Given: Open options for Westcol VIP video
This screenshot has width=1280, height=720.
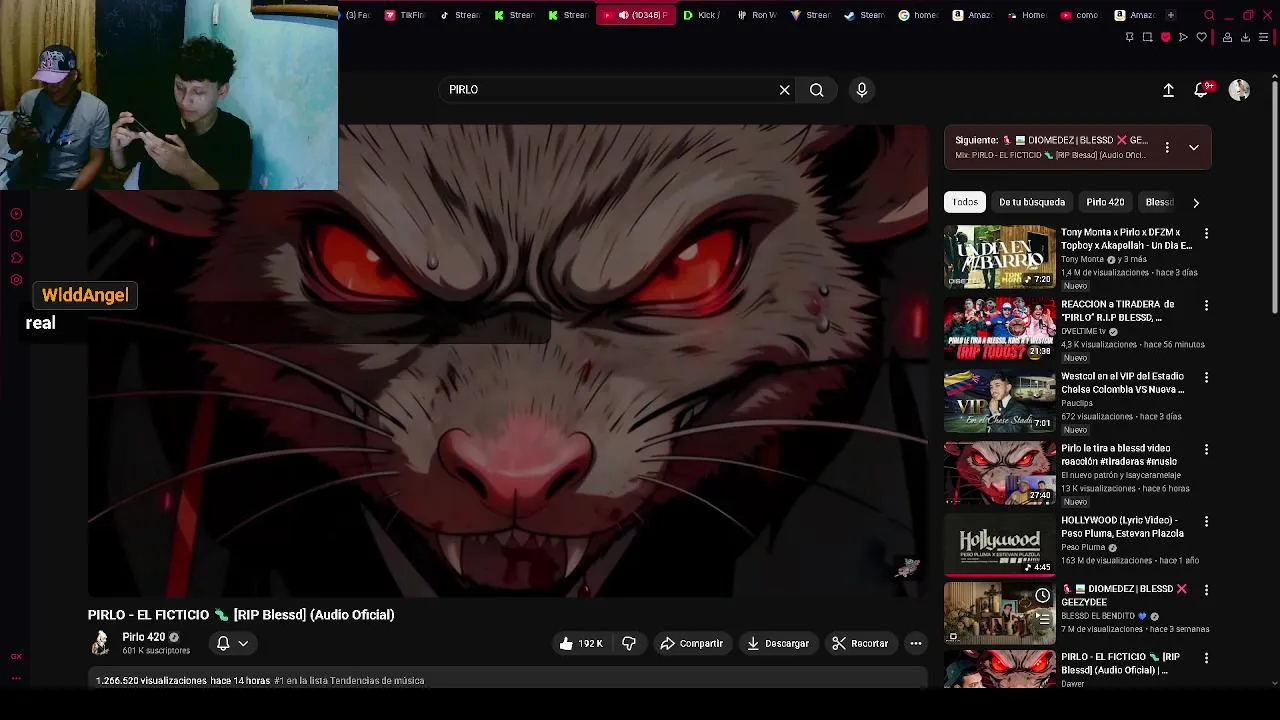Looking at the screenshot, I should [x=1206, y=378].
